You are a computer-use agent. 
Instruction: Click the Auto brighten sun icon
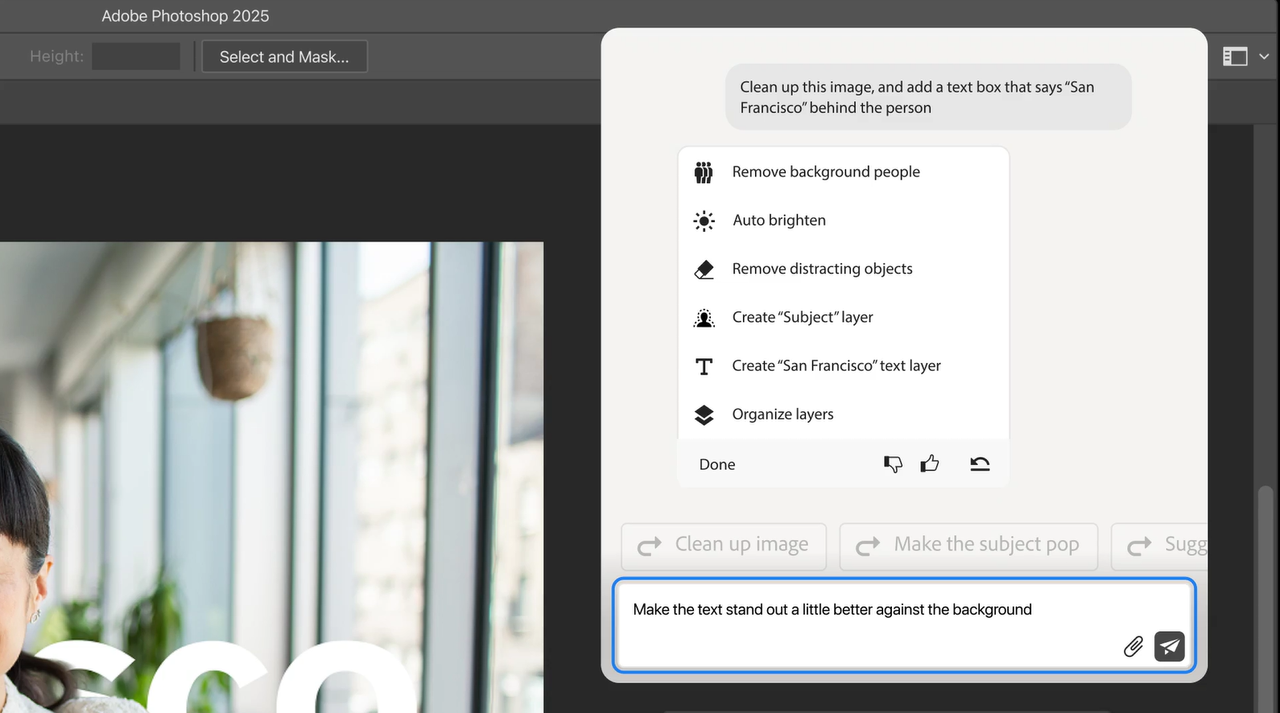coord(704,221)
